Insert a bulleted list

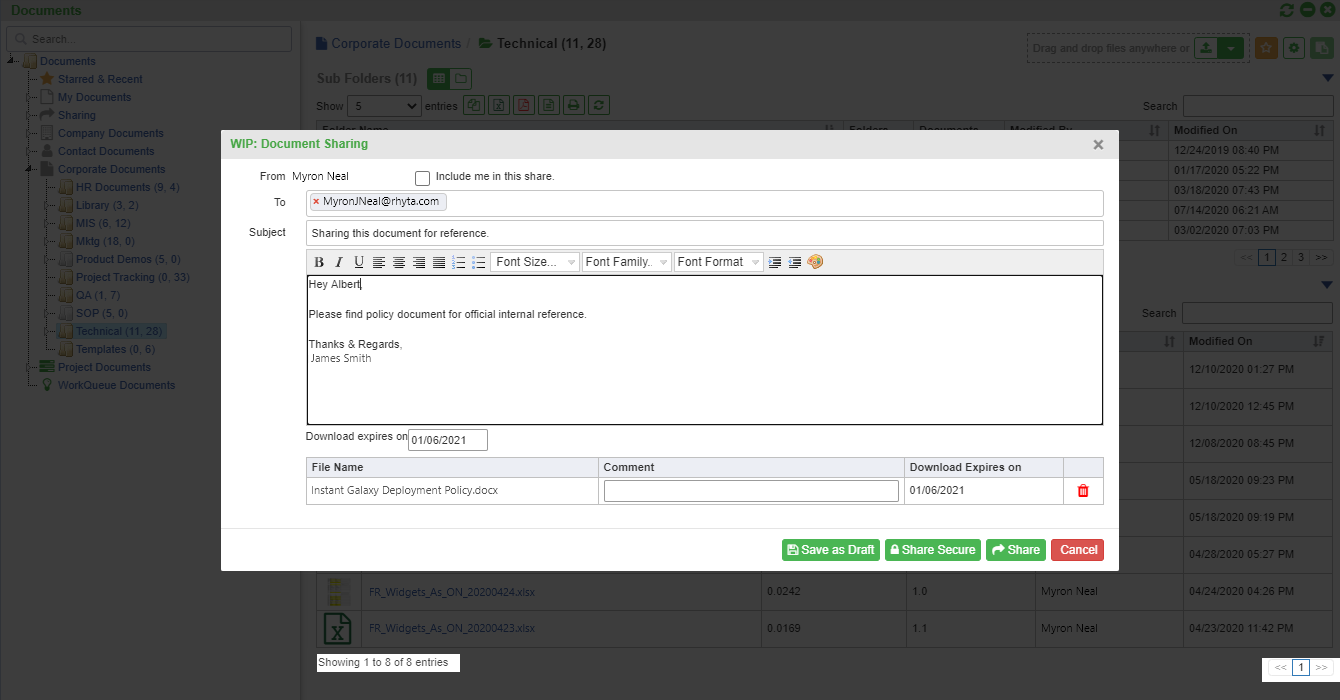(x=479, y=262)
